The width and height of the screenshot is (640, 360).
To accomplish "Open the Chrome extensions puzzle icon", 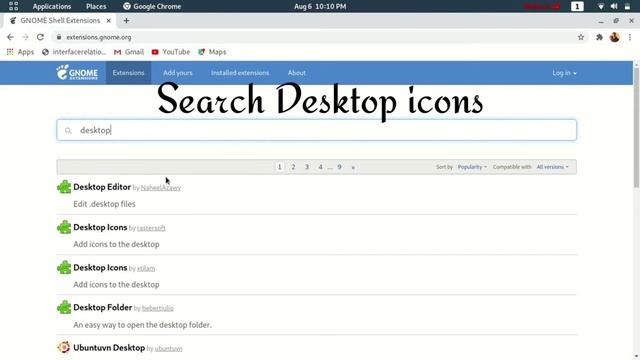I will [x=599, y=37].
